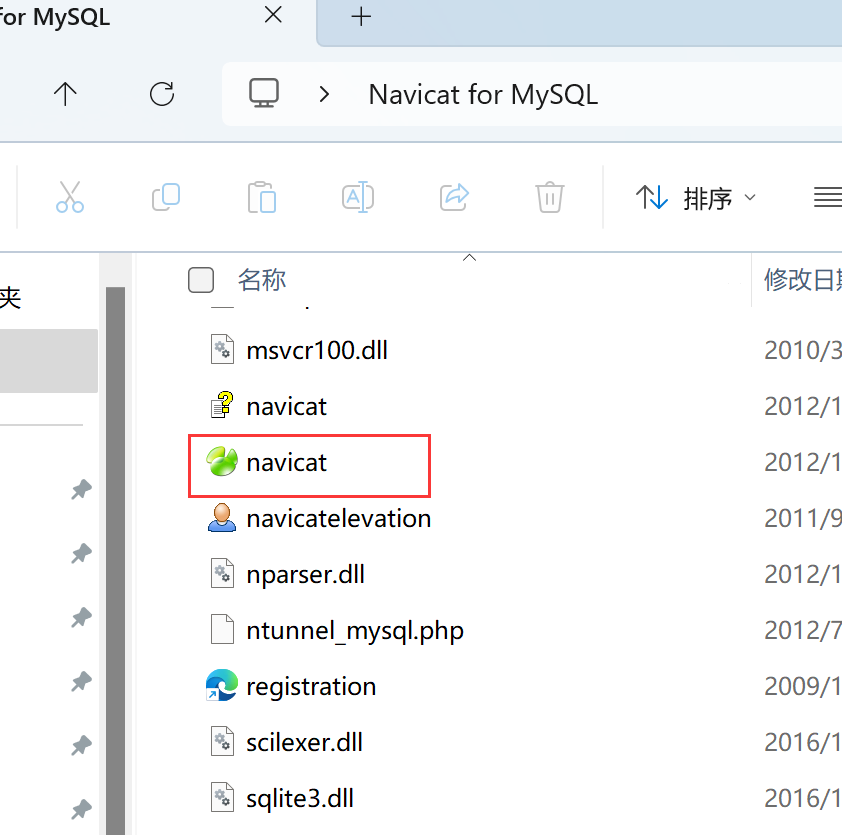Click the navigation pane's vertical scrollbar

(x=115, y=561)
